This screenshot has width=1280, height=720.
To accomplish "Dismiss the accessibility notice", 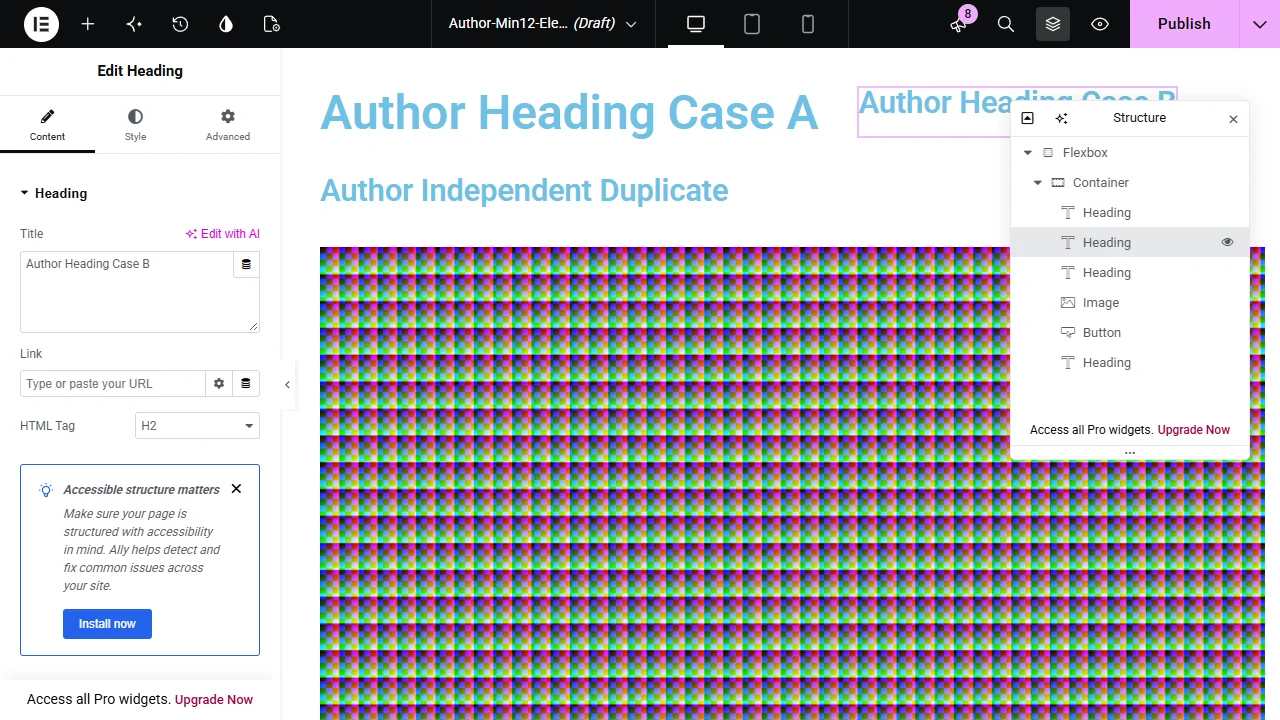I will (236, 489).
